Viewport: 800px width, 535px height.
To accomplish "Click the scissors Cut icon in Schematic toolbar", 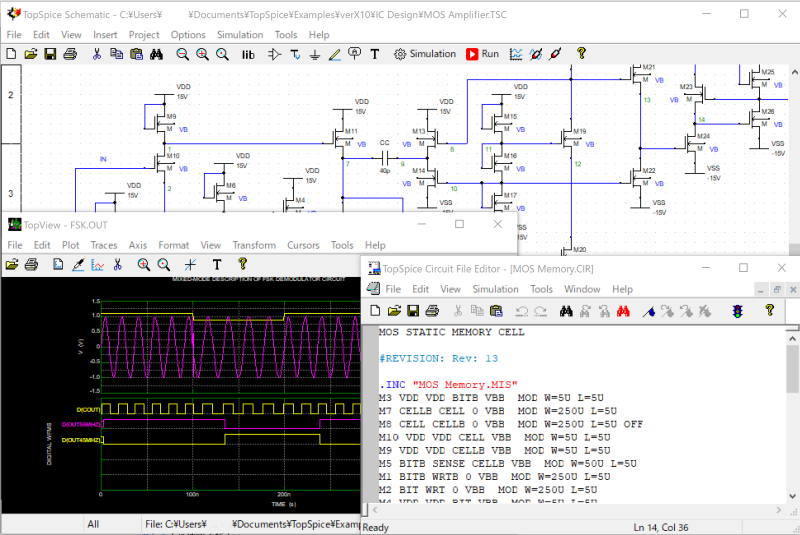I will point(96,54).
